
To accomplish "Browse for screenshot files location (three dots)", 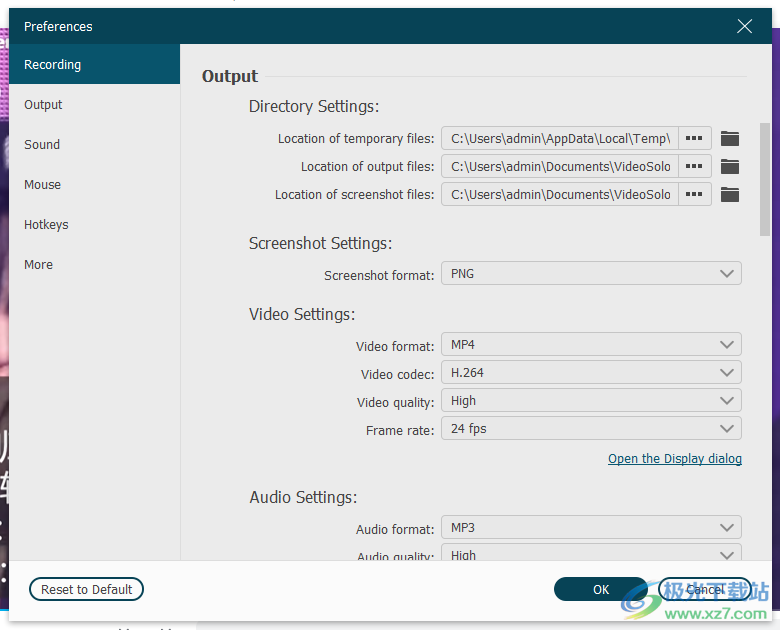I will coord(694,194).
